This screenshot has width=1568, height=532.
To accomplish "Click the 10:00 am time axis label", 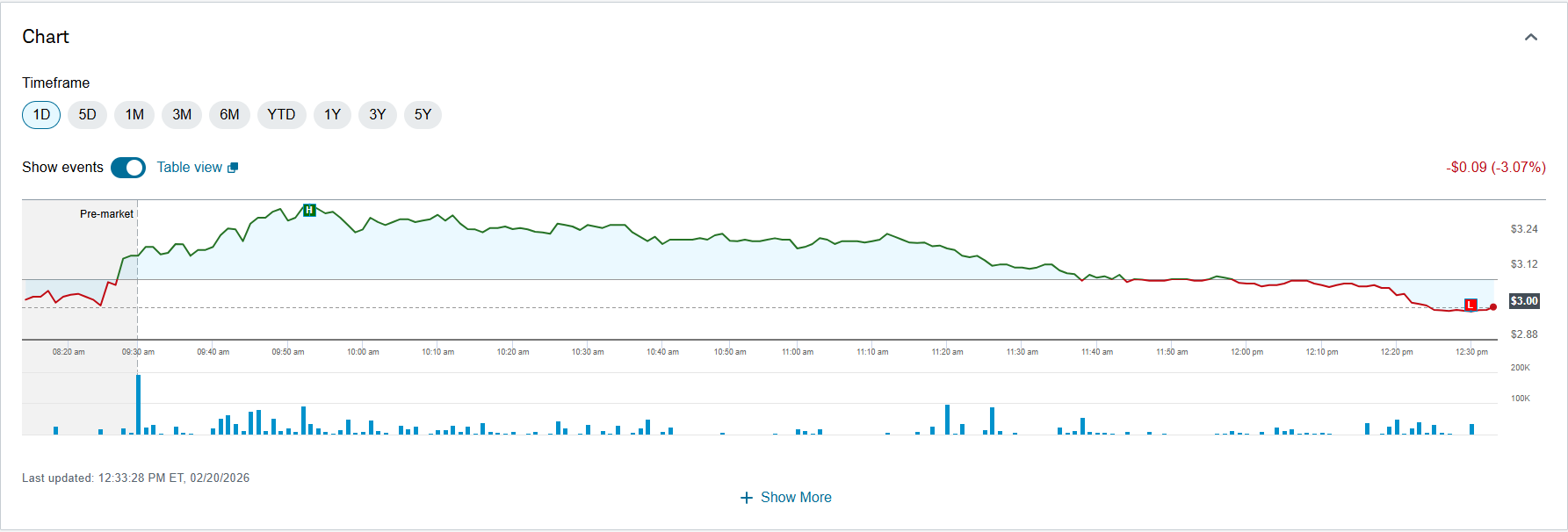I will (363, 352).
